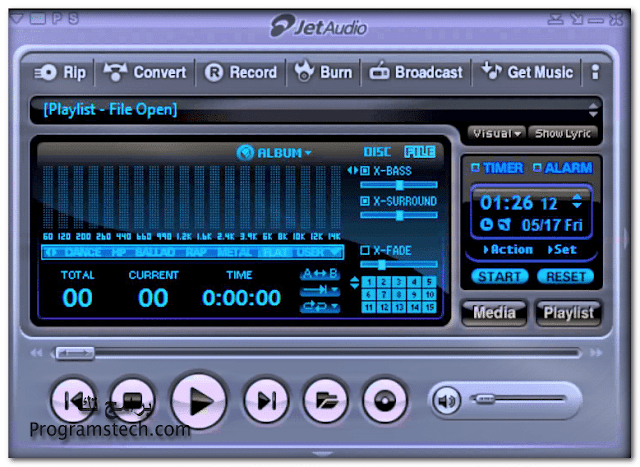640x467 pixels.
Task: Click the large play button
Action: (199, 401)
